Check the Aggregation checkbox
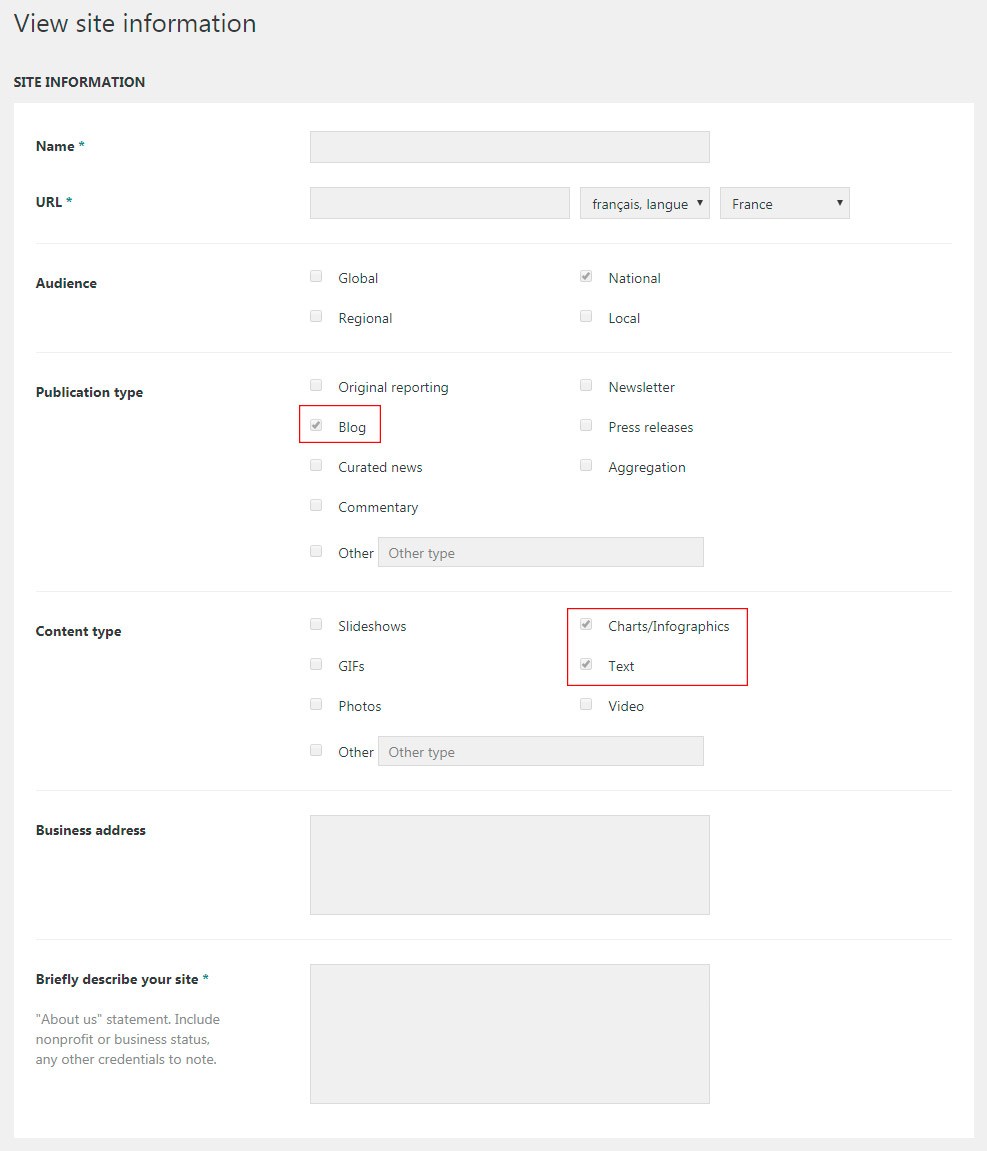Viewport: 987px width, 1151px height. tap(586, 465)
